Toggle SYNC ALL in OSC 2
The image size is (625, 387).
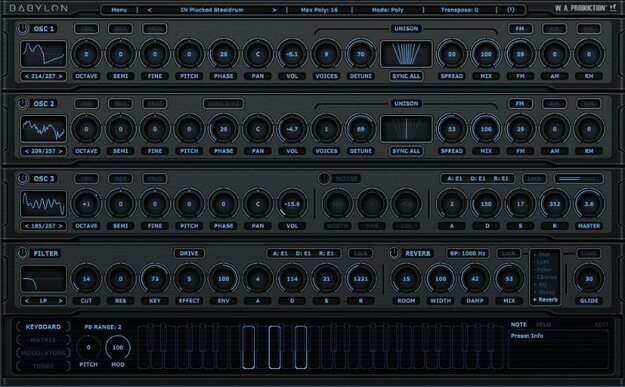pyautogui.click(x=406, y=151)
